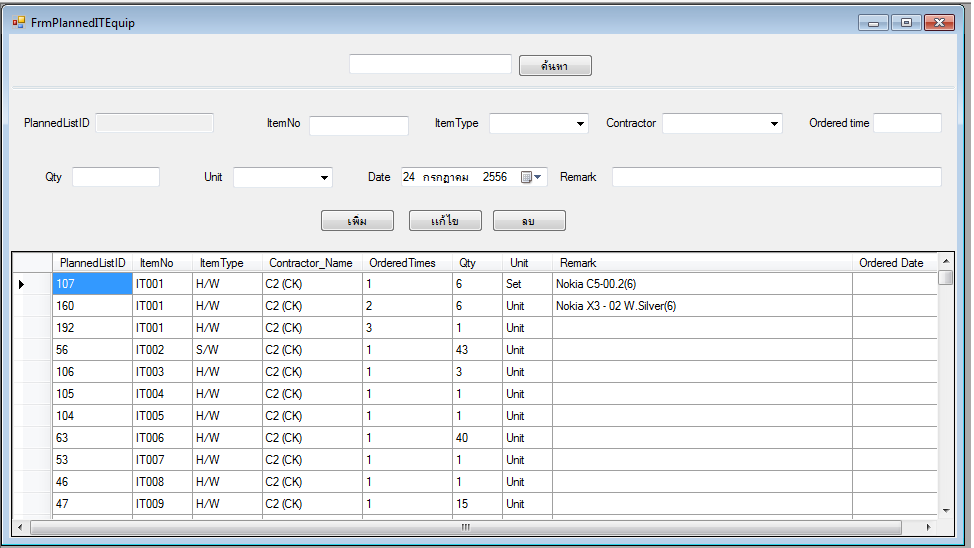This screenshot has height=548, width=974.
Task: Click the PlannedListID field
Action: 155,123
